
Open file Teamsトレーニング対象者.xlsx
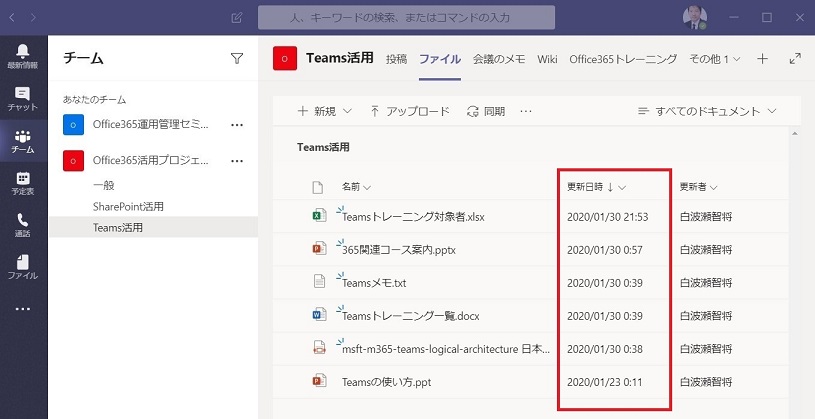(413, 217)
